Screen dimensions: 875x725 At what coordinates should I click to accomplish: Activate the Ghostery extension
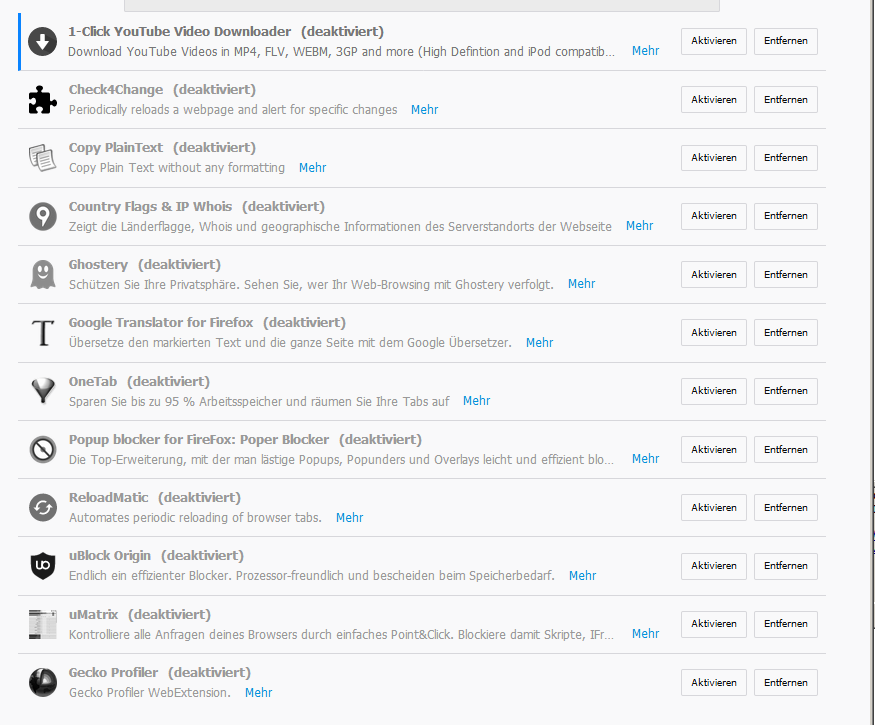click(x=713, y=274)
